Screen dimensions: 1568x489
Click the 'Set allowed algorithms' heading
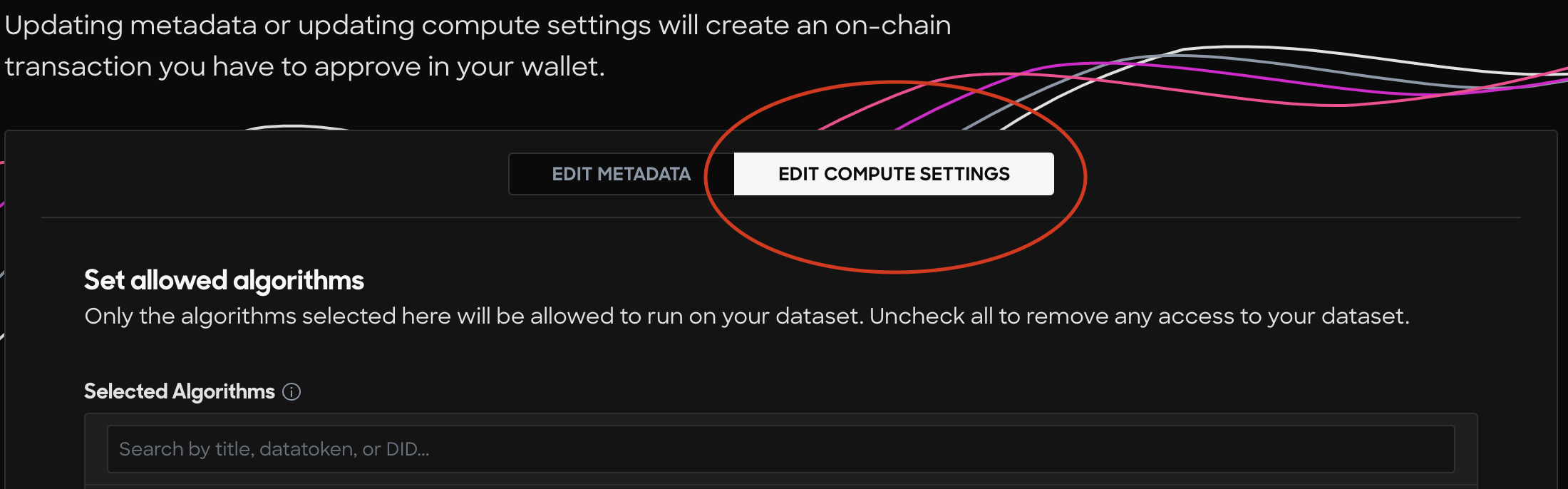224,280
